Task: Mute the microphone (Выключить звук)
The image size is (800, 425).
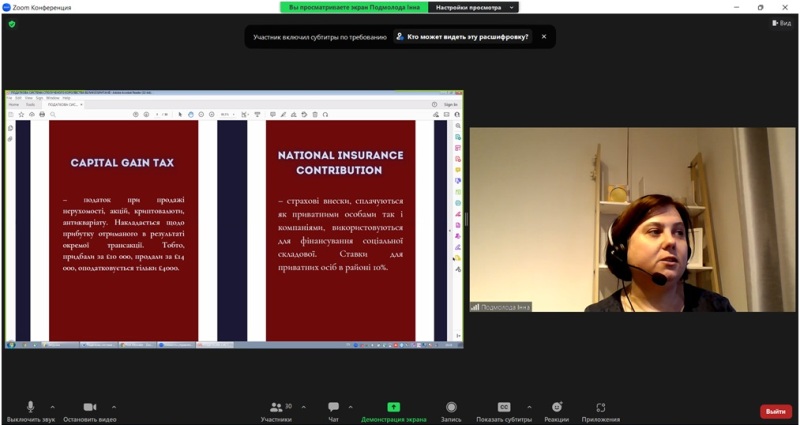Action: point(30,409)
